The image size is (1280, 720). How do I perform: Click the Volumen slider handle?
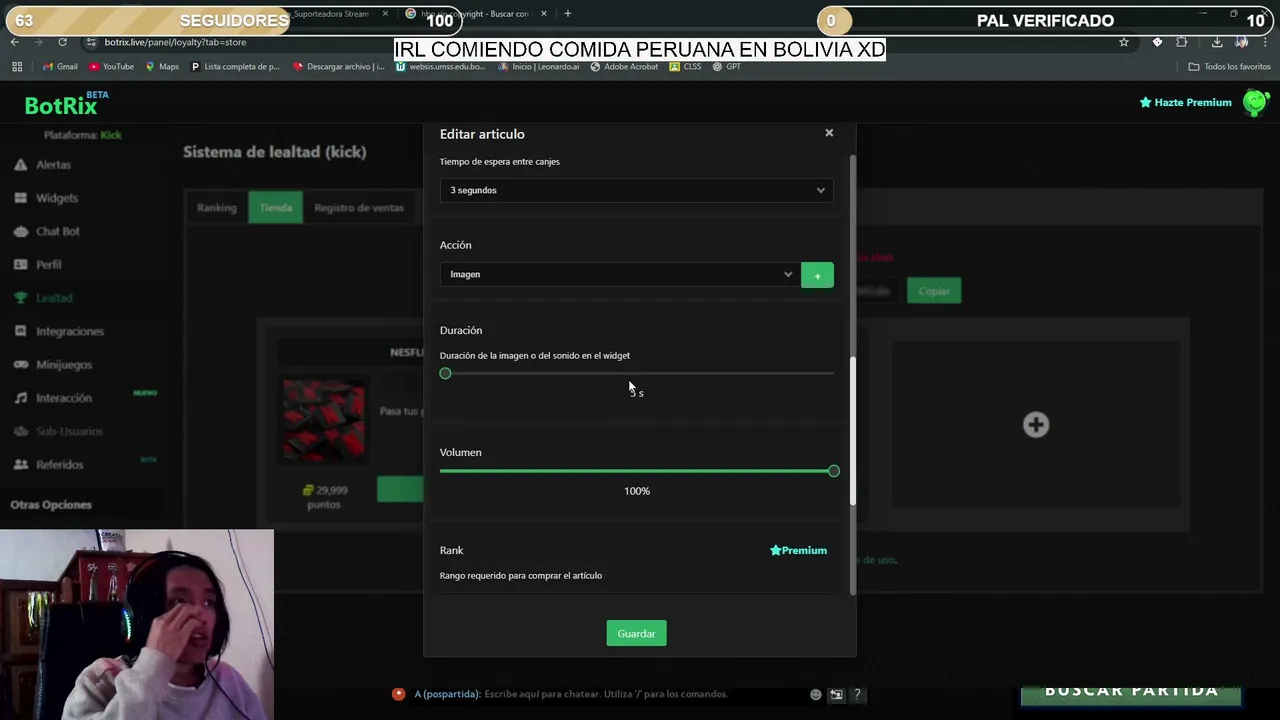(x=834, y=471)
